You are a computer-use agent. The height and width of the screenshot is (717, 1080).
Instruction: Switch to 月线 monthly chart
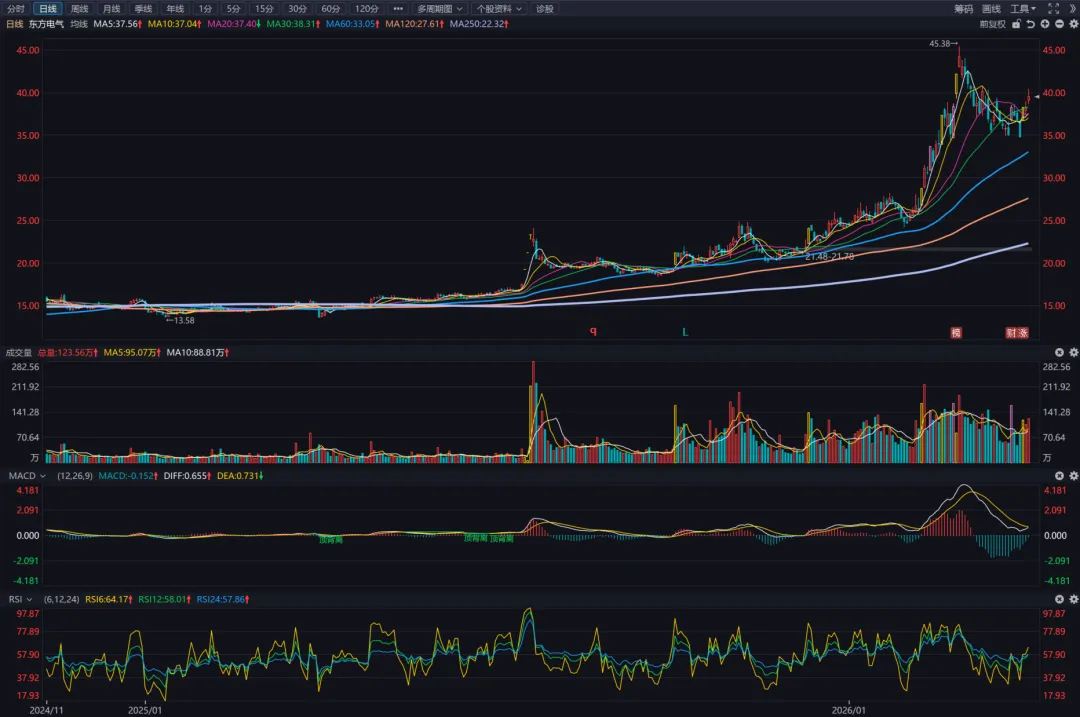(112, 9)
